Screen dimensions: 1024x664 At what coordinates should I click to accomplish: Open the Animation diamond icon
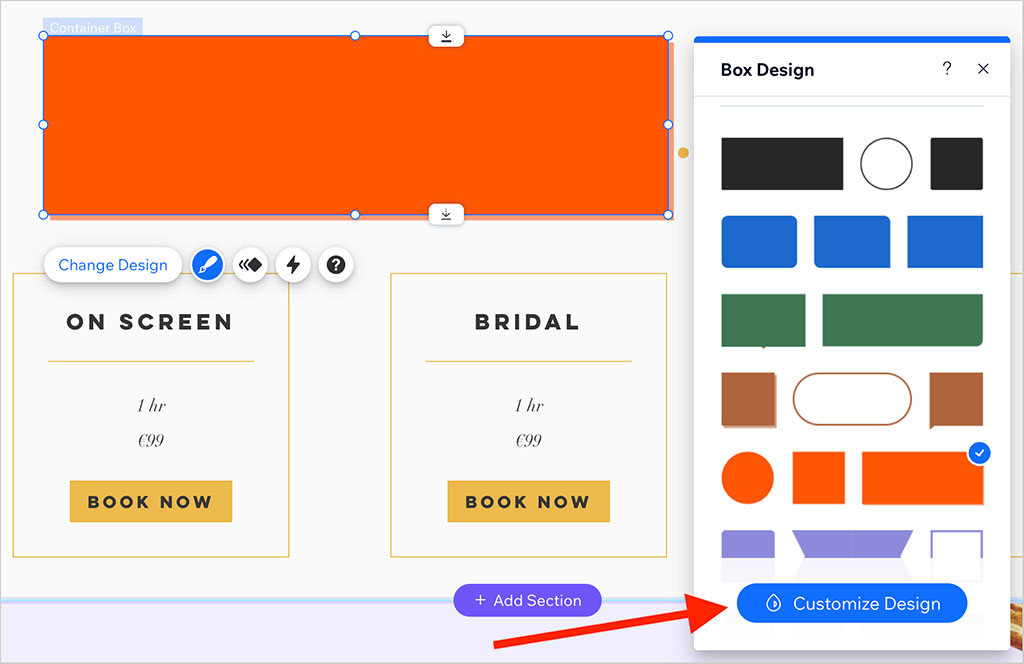pyautogui.click(x=250, y=264)
